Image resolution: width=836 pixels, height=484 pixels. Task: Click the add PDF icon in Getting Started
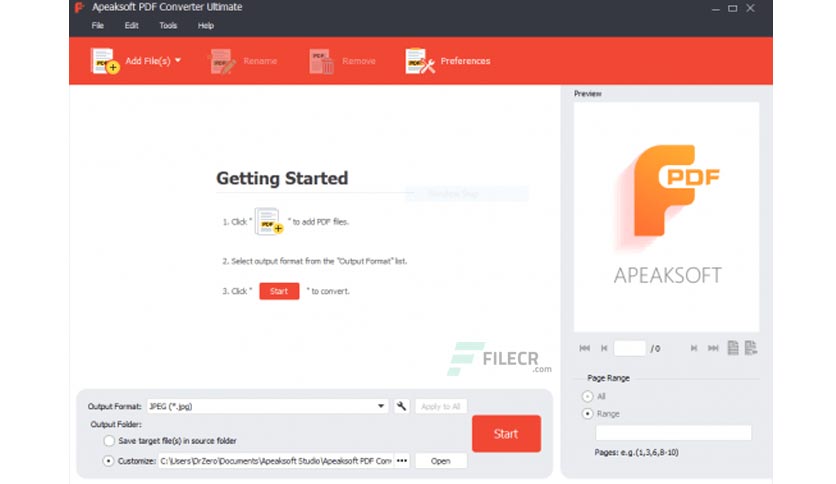[x=269, y=221]
